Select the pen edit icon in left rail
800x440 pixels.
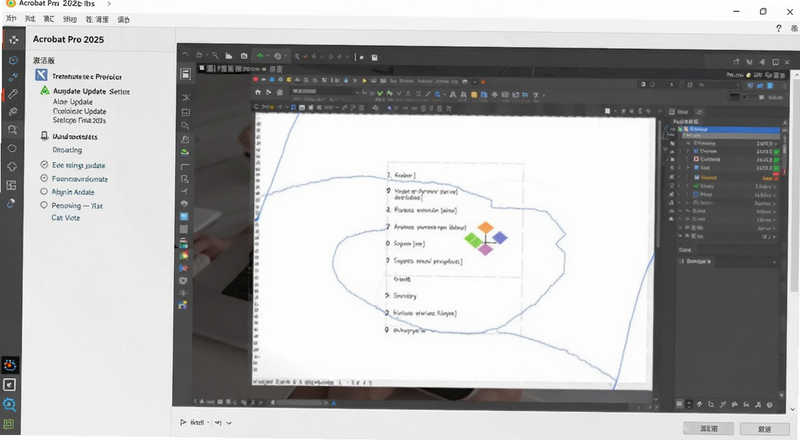click(13, 94)
